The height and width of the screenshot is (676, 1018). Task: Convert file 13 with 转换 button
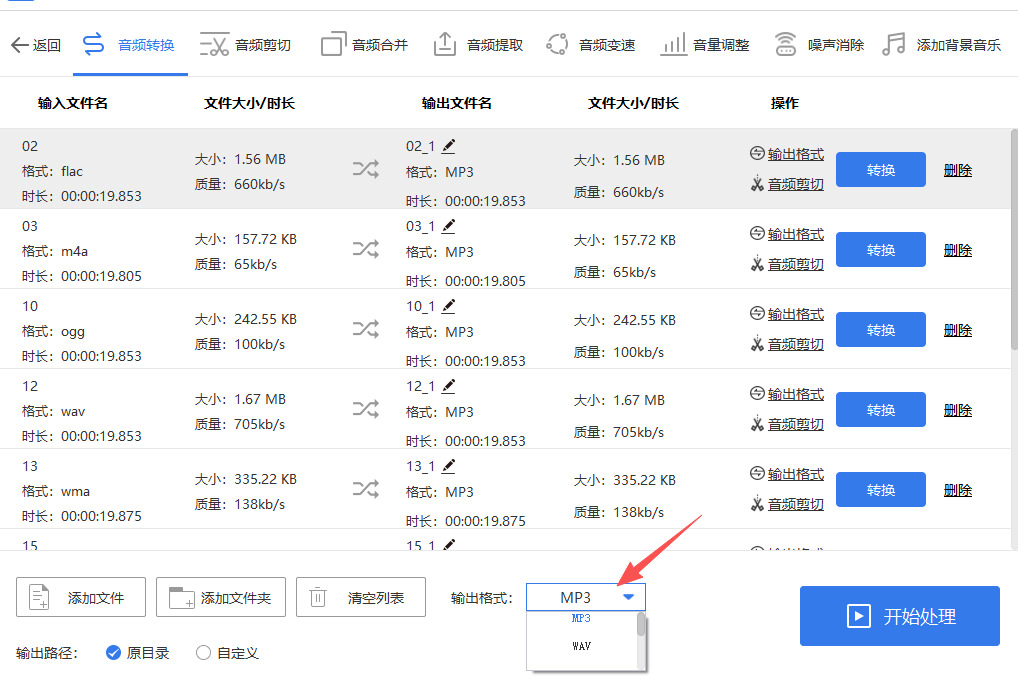tap(880, 489)
